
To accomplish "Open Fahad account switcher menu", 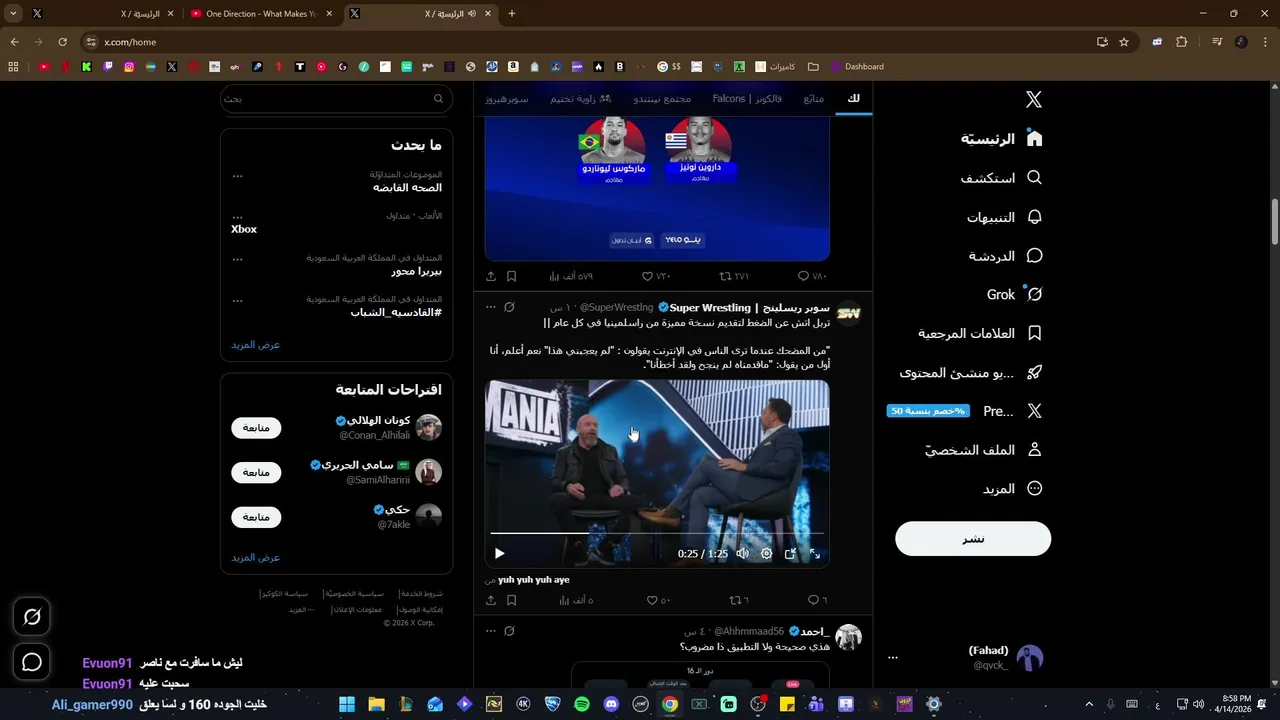I will pos(965,657).
